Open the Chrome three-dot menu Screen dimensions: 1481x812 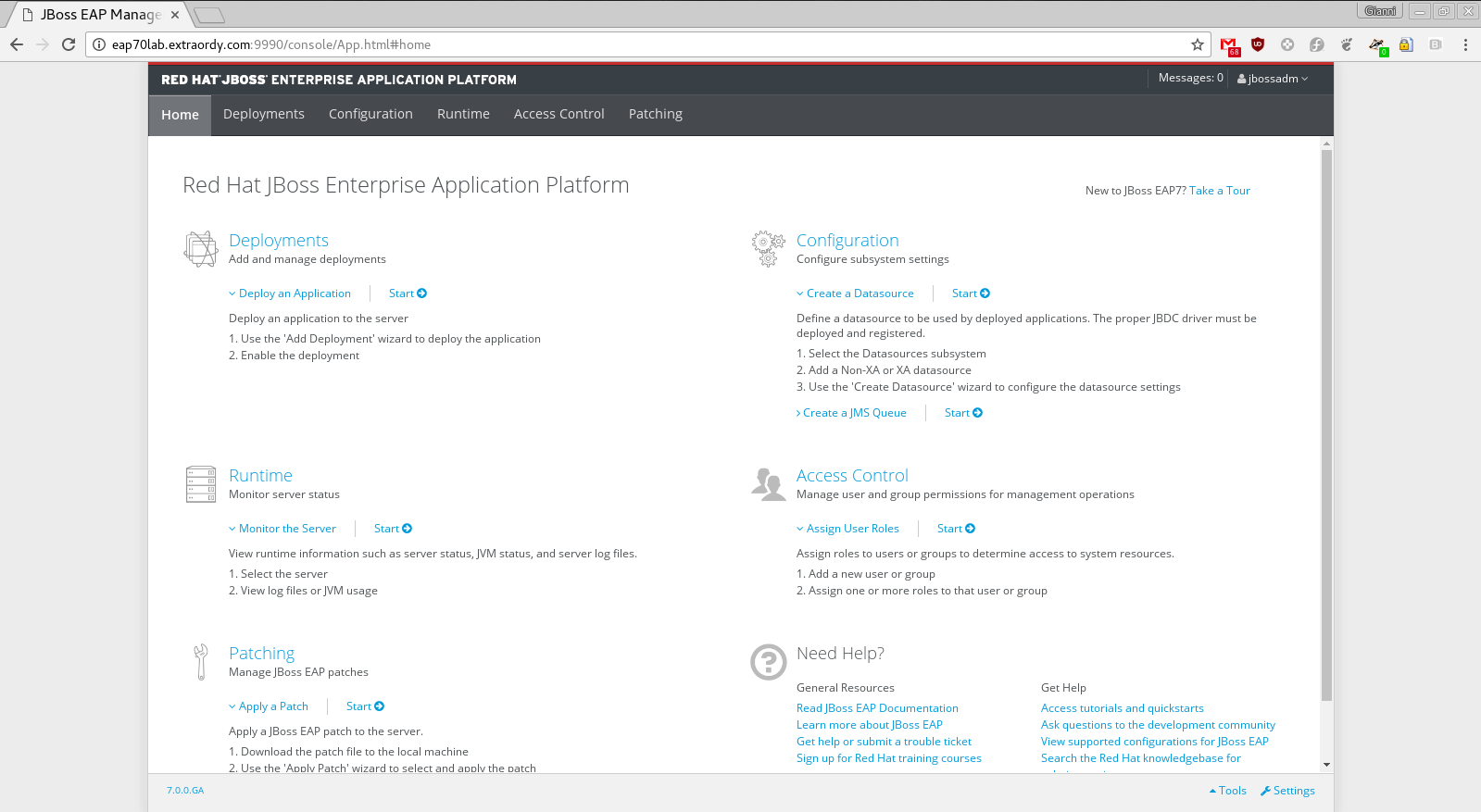tap(1465, 44)
